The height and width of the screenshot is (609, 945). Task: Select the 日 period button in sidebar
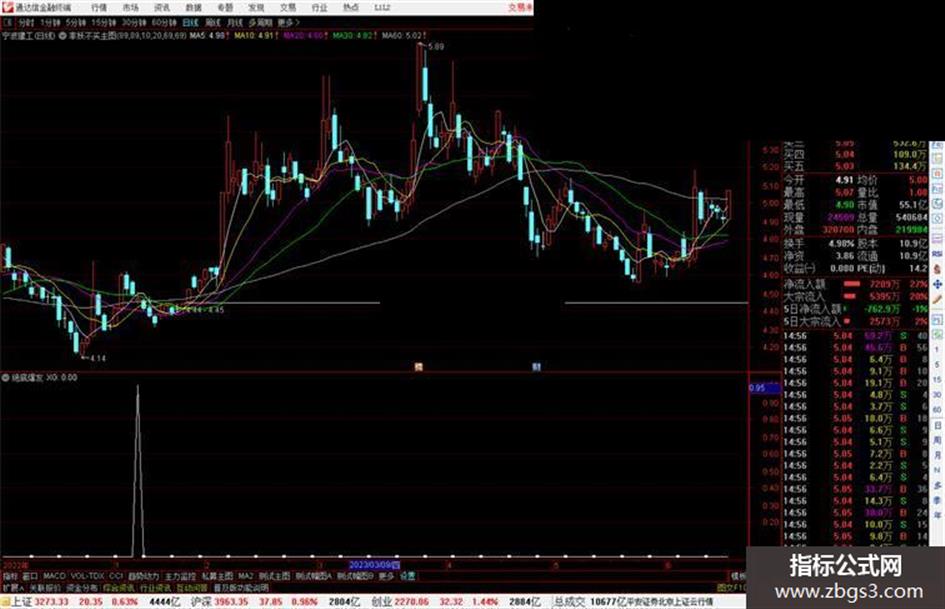tap(938, 425)
